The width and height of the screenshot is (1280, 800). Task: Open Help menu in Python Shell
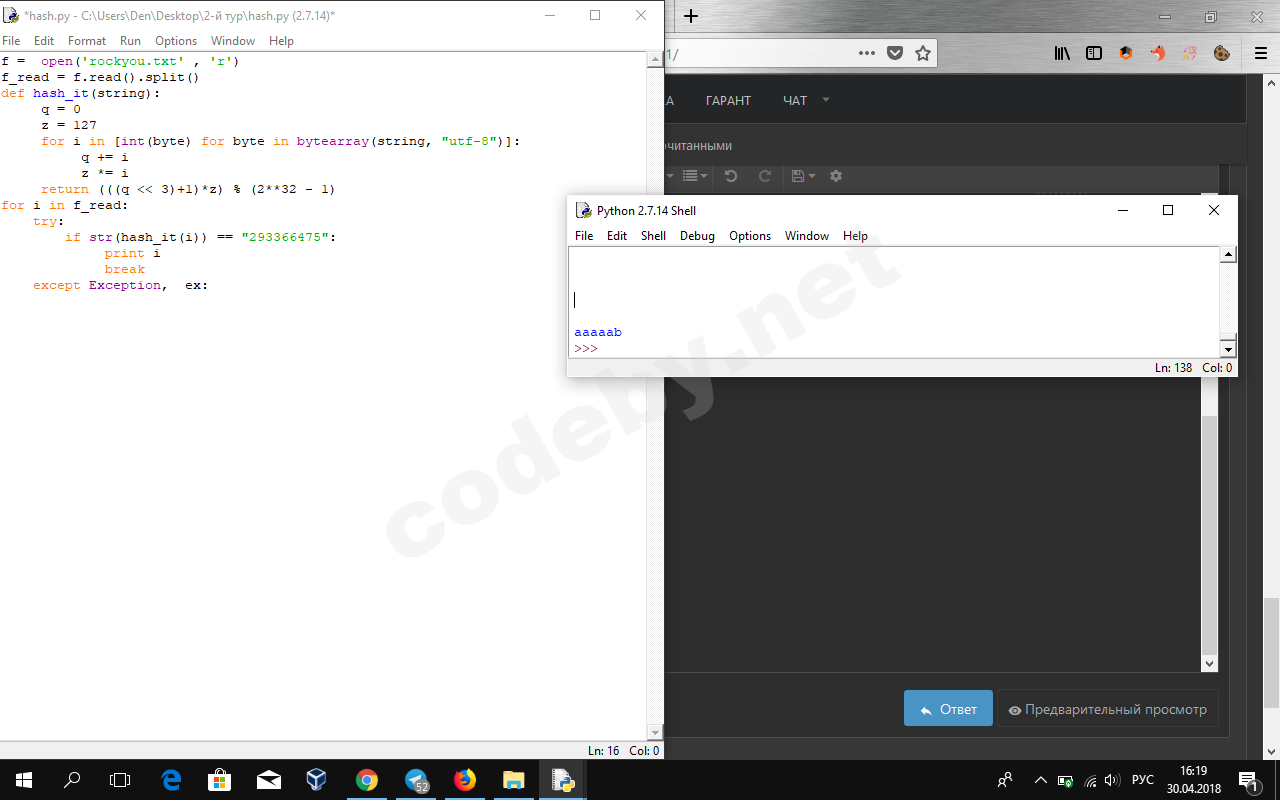(855, 236)
